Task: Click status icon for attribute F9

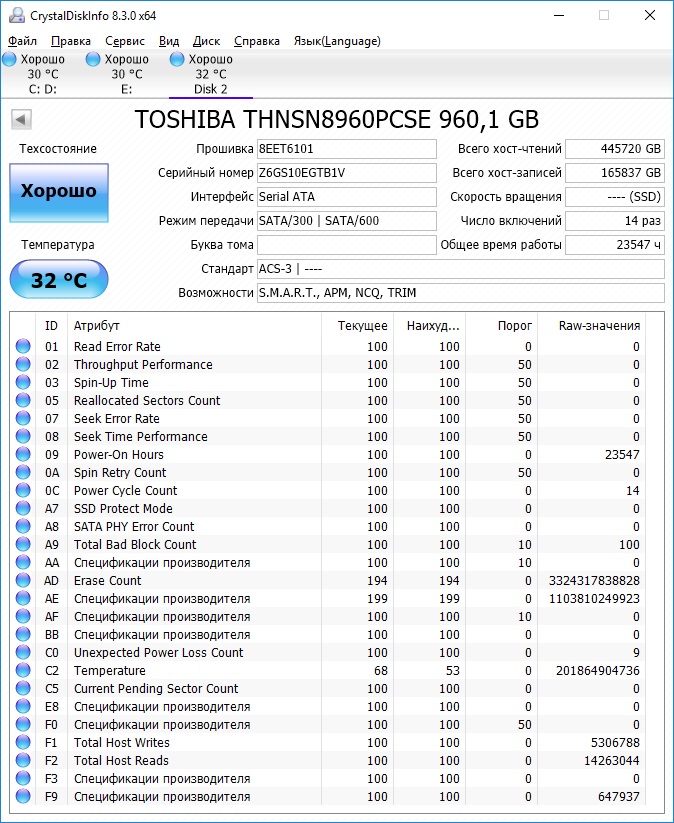Action: click(23, 796)
